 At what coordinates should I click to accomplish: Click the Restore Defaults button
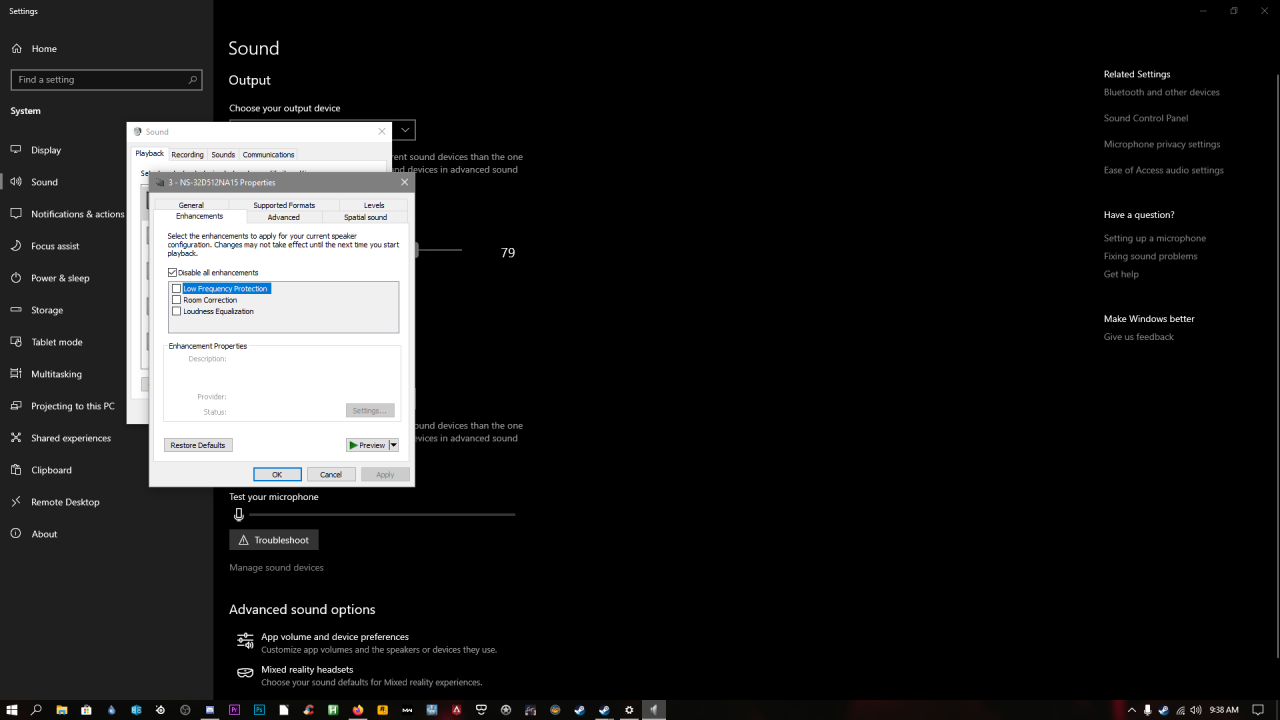tap(198, 445)
